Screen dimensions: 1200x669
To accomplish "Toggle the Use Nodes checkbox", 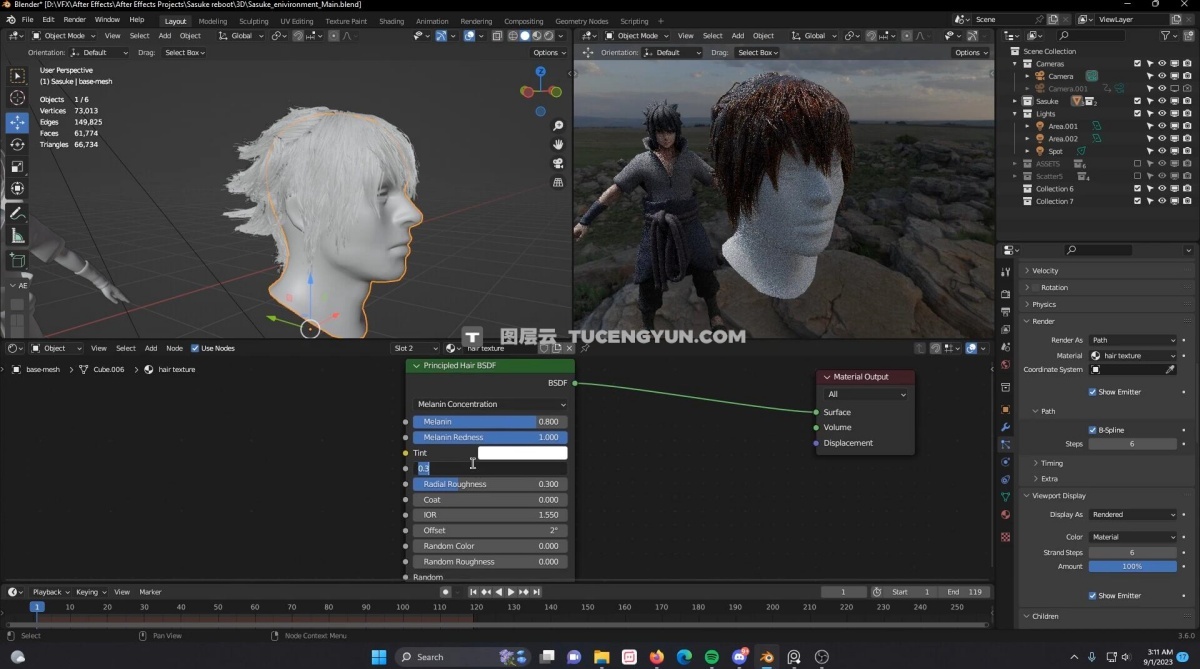I will (195, 348).
